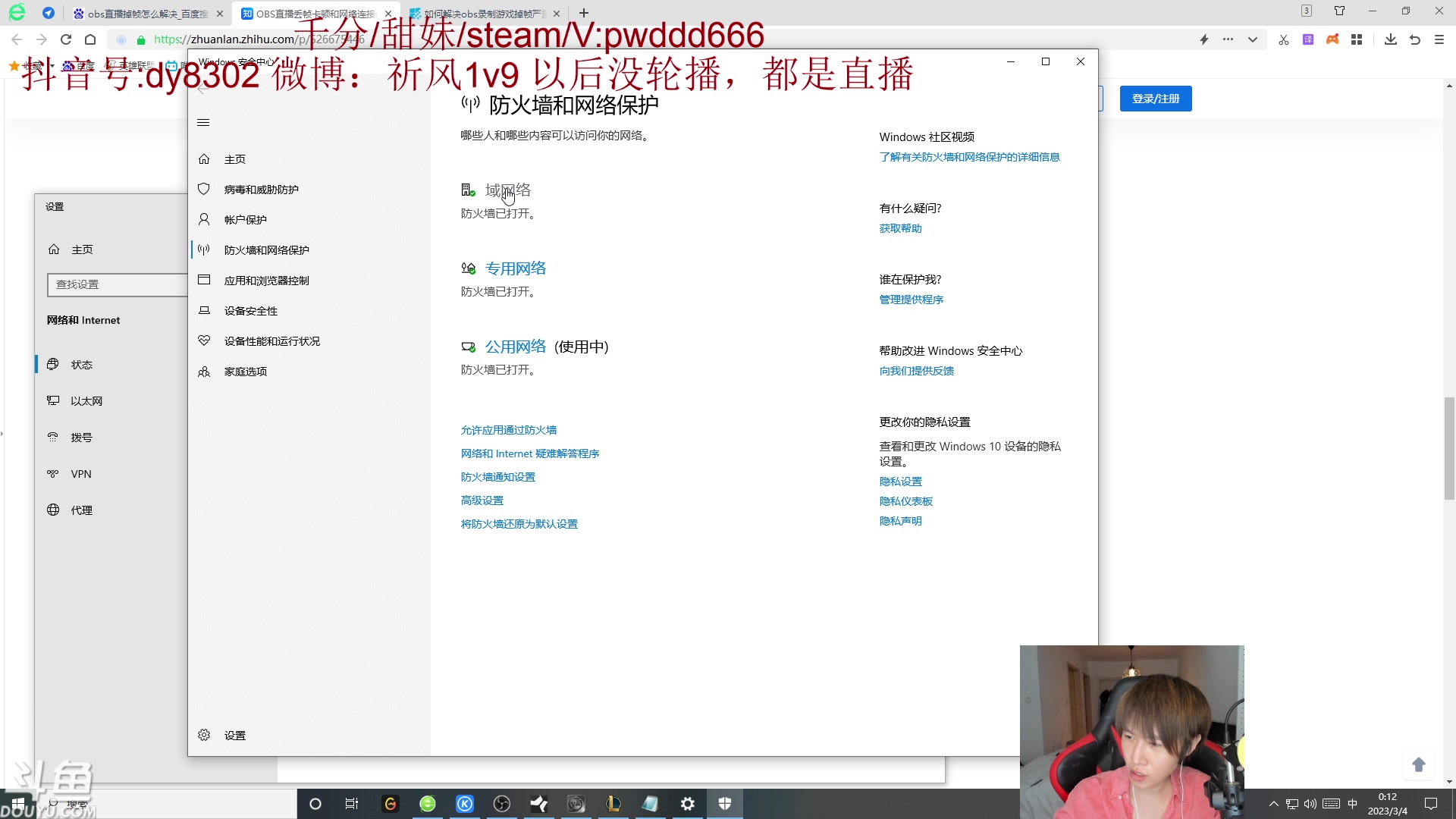The height and width of the screenshot is (819, 1456).
Task: Click the virus protection shield icon in the sidebar
Action: 204,189
